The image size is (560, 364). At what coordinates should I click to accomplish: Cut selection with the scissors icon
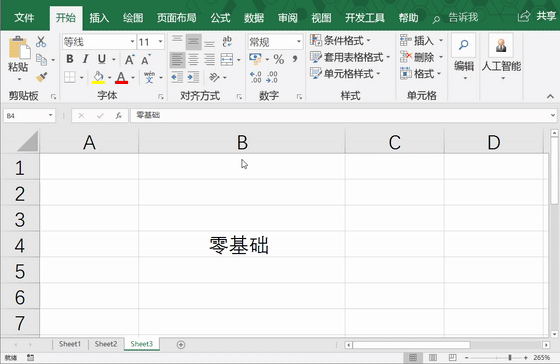[x=41, y=42]
